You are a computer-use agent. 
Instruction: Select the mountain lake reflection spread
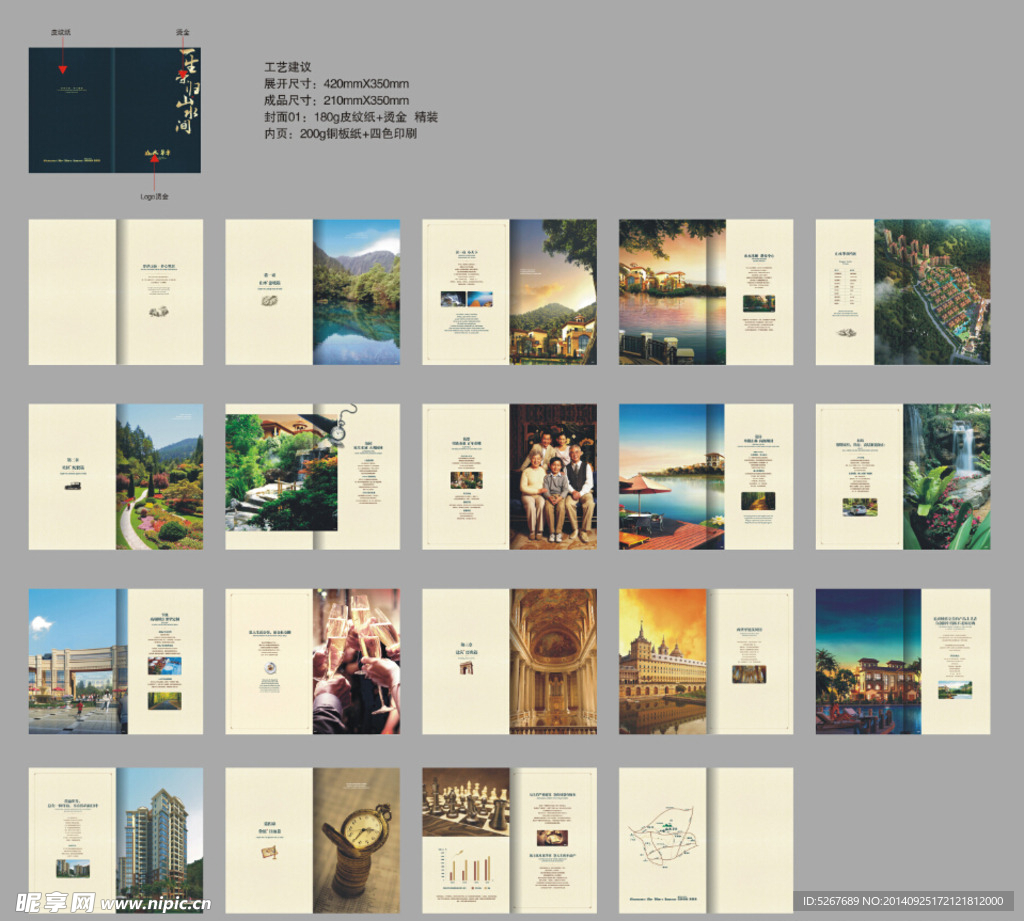click(x=356, y=292)
